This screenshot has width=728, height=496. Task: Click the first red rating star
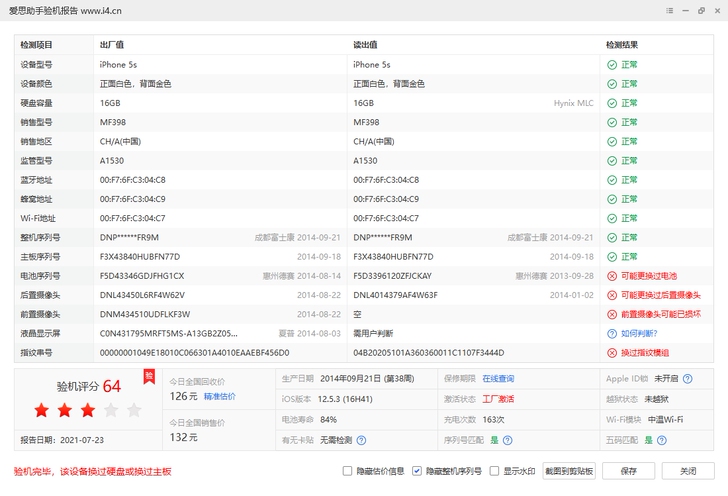click(x=42, y=410)
